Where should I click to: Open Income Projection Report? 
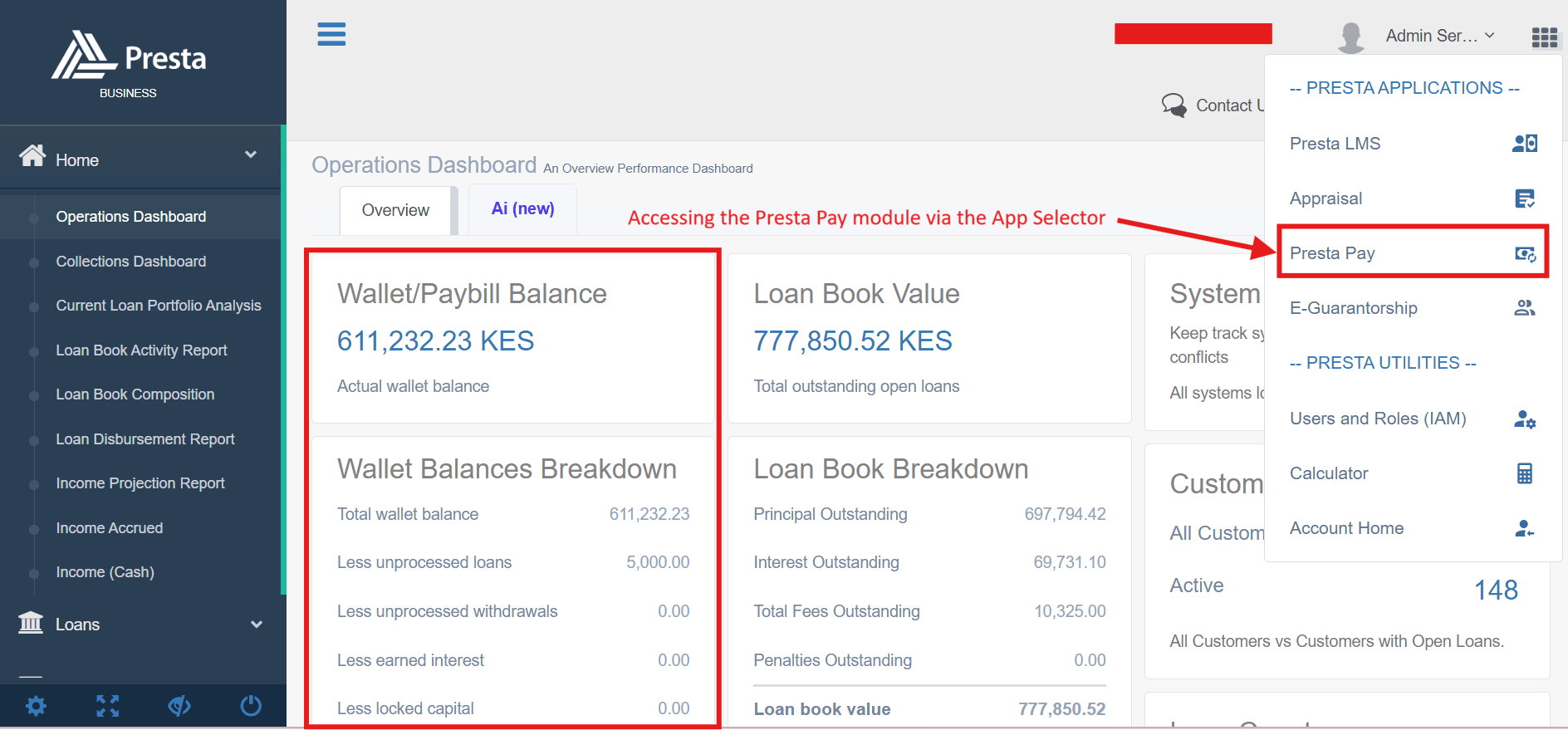(x=141, y=483)
